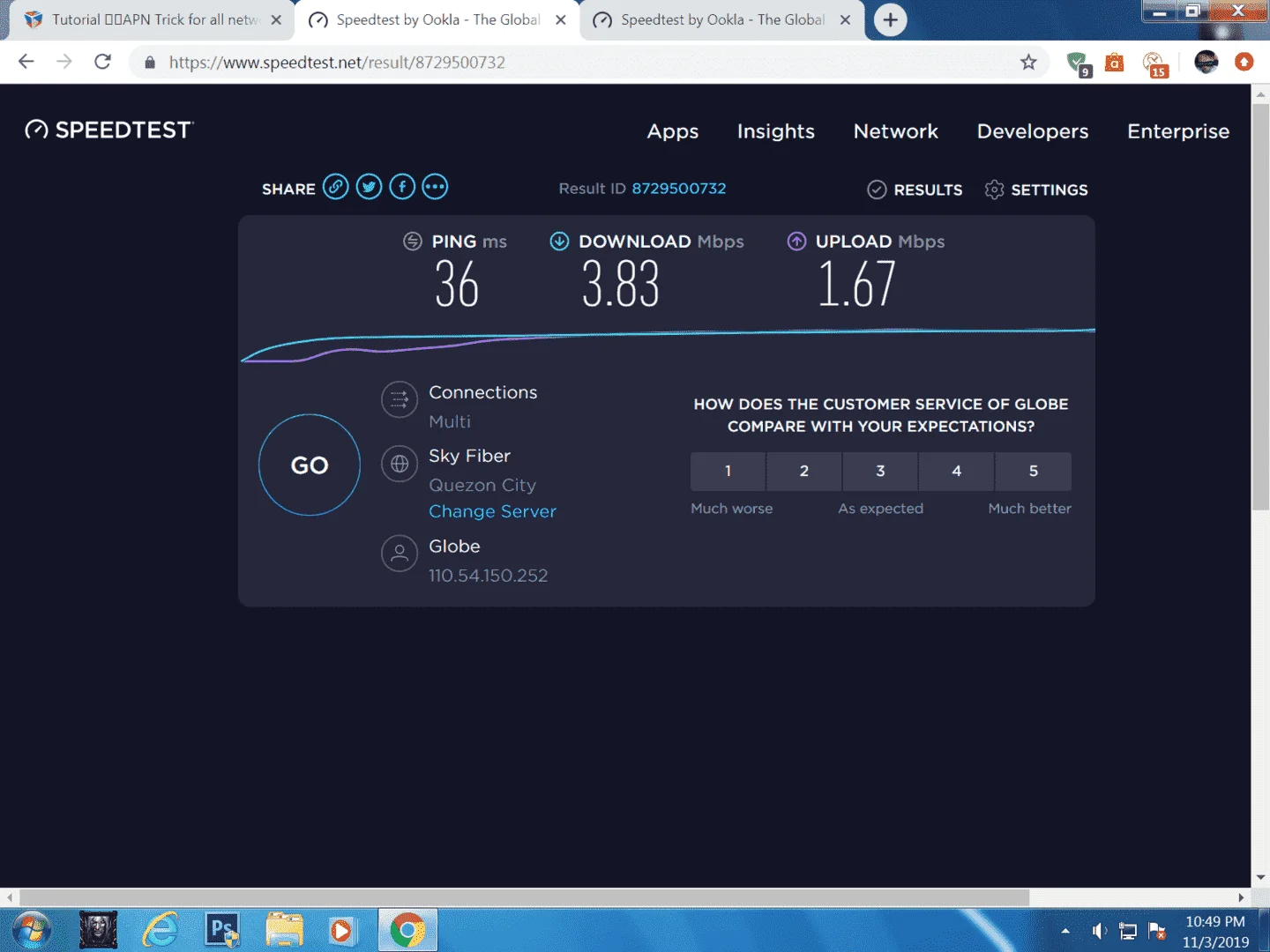Open a new browser tab
The height and width of the screenshot is (952, 1270).
[891, 19]
